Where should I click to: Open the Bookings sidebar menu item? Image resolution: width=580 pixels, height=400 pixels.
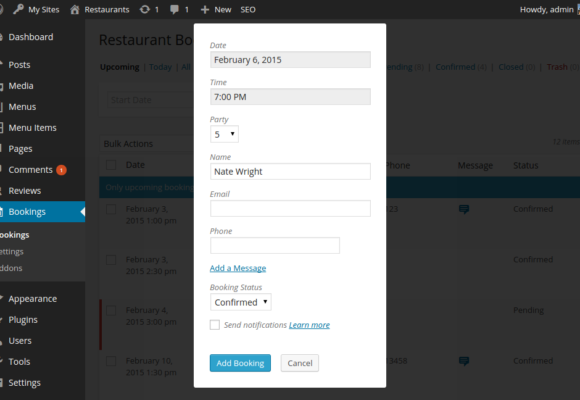(43, 212)
